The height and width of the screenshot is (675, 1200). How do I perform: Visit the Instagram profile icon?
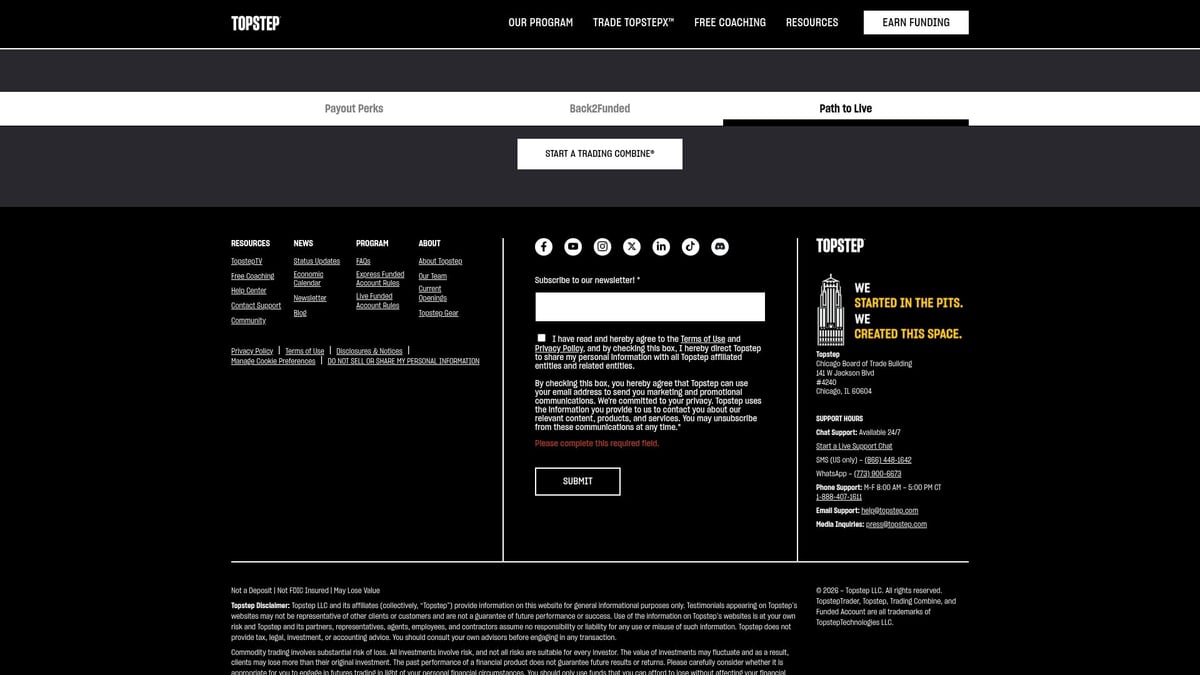[x=602, y=247]
